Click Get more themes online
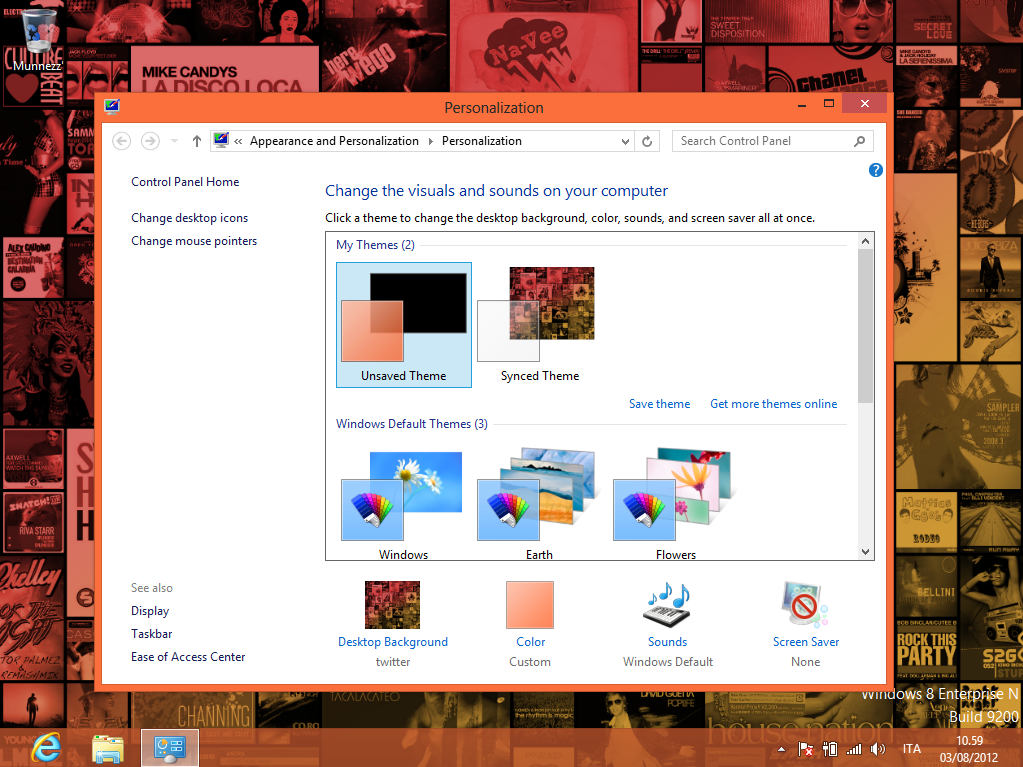Screen dimensions: 1023x767 pyautogui.click(x=774, y=404)
